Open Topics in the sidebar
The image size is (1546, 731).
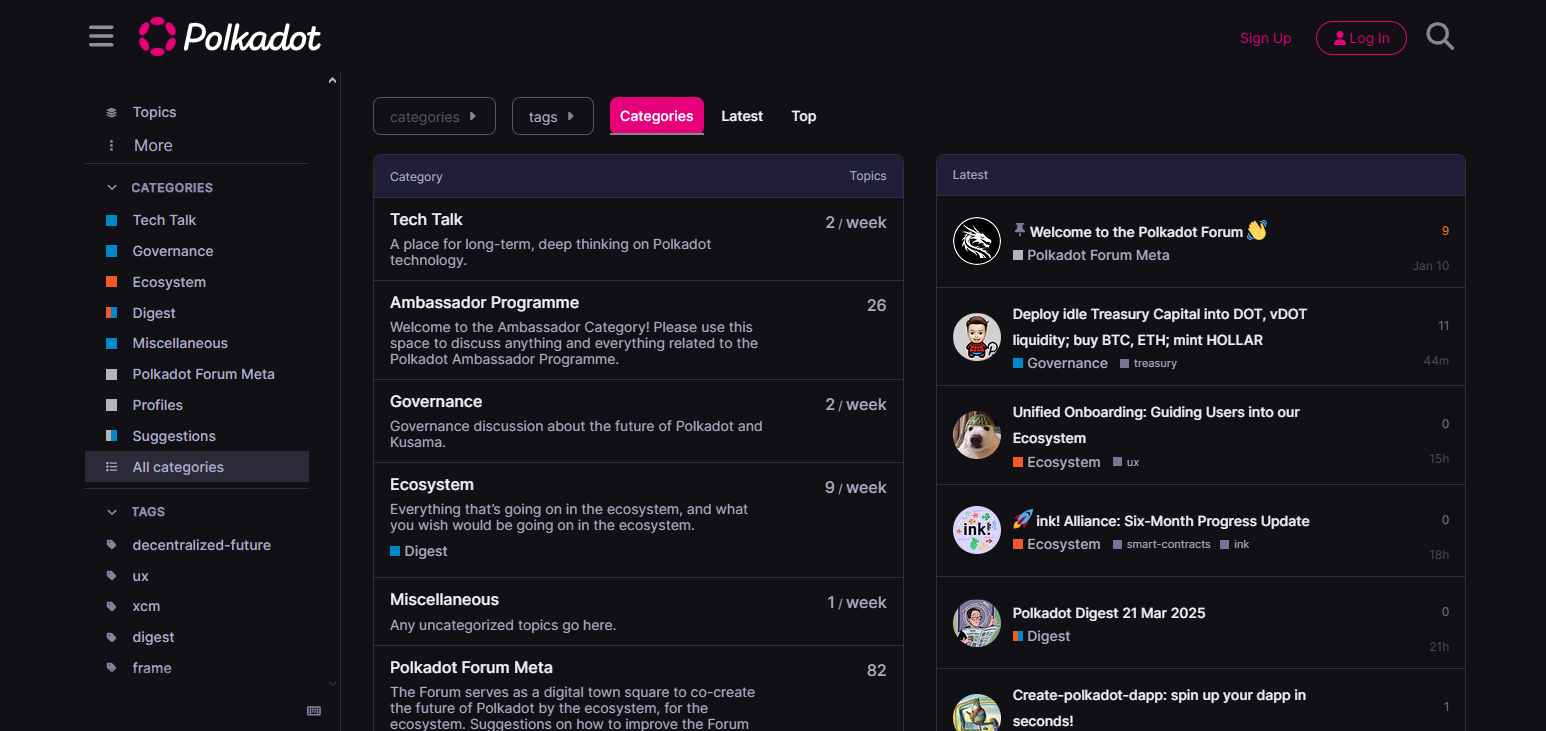click(197, 112)
